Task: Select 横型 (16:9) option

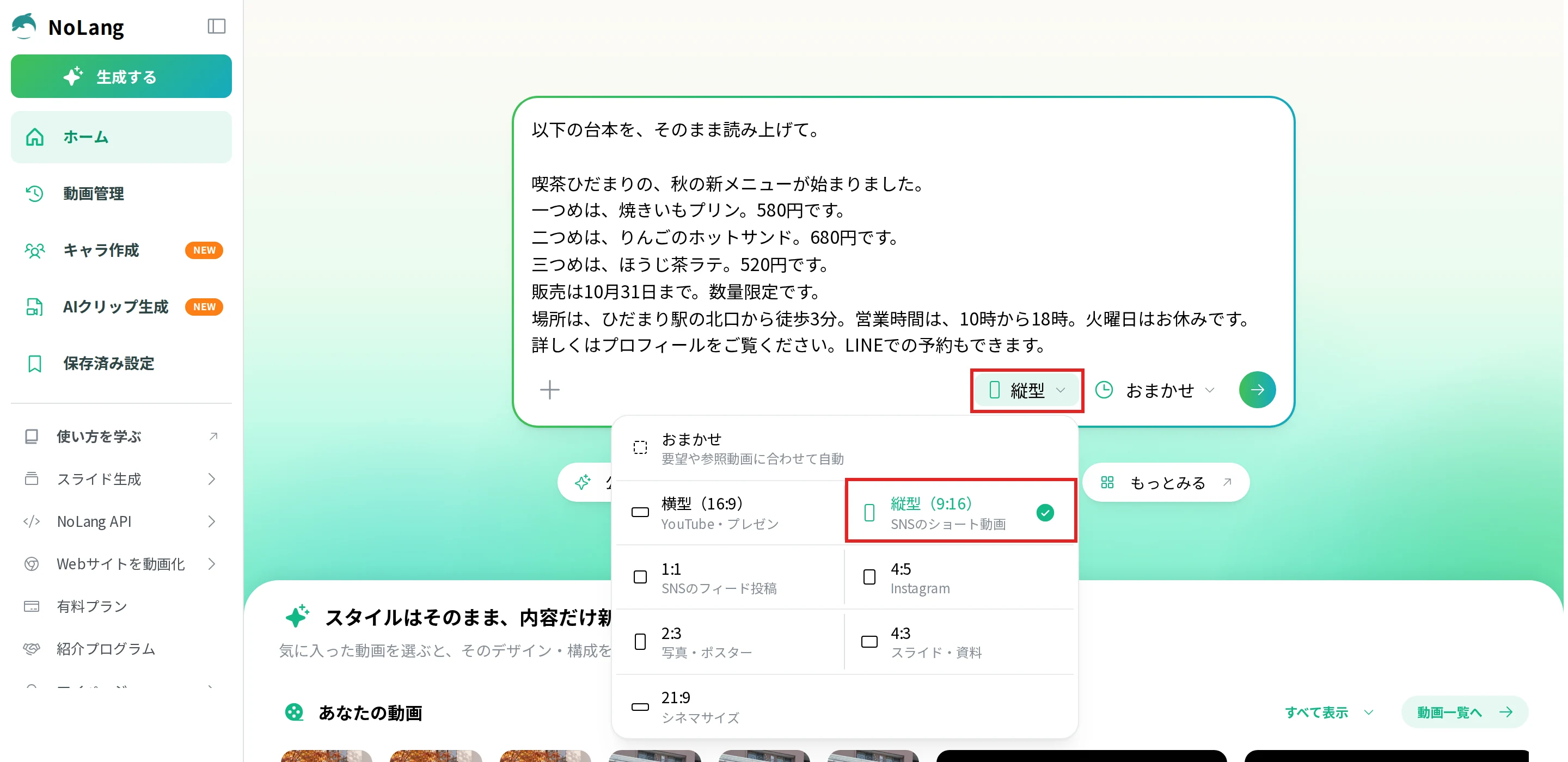Action: [731, 513]
